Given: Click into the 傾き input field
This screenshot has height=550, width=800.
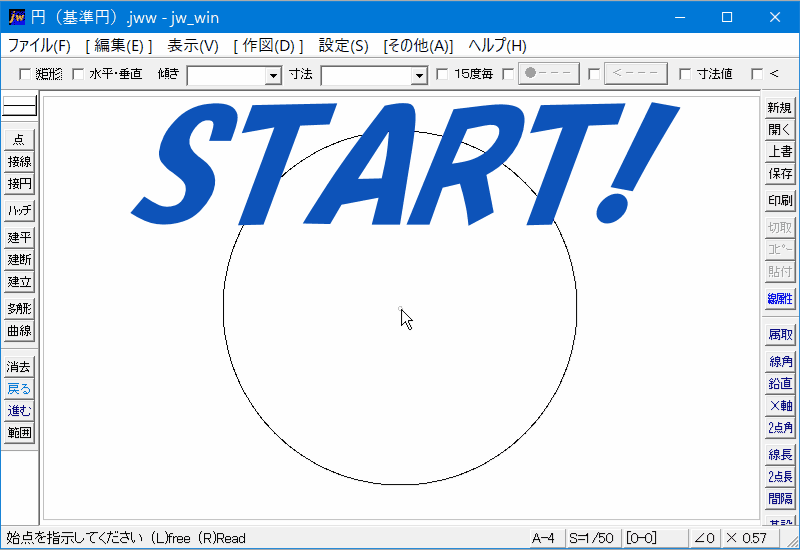Looking at the screenshot, I should tap(227, 76).
